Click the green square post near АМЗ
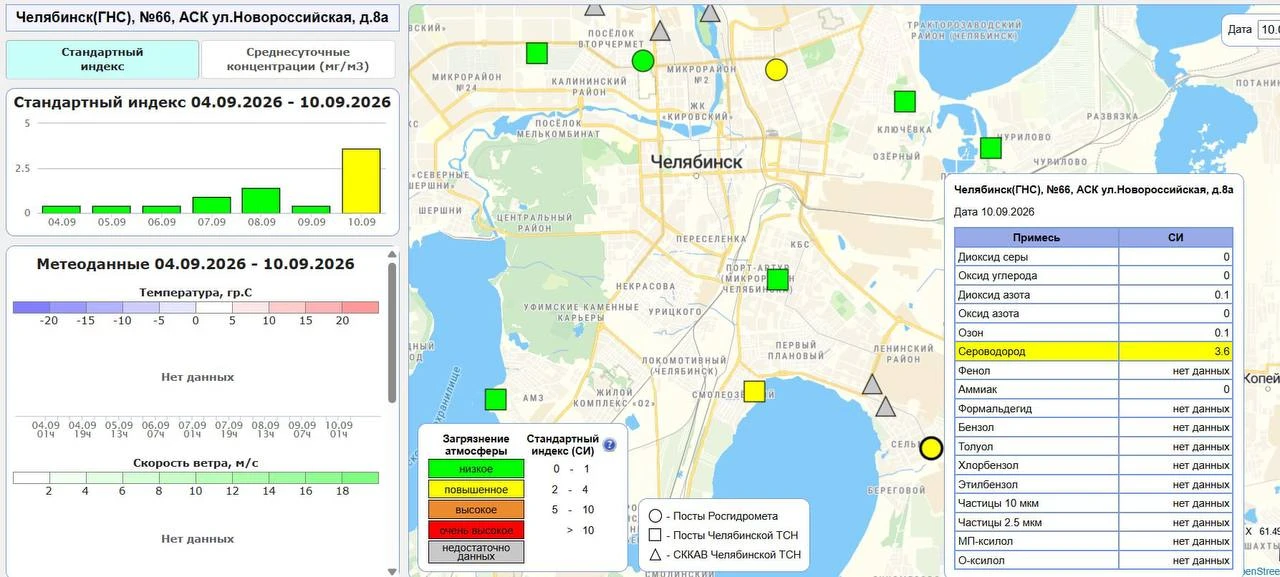1280x577 pixels. click(x=495, y=399)
